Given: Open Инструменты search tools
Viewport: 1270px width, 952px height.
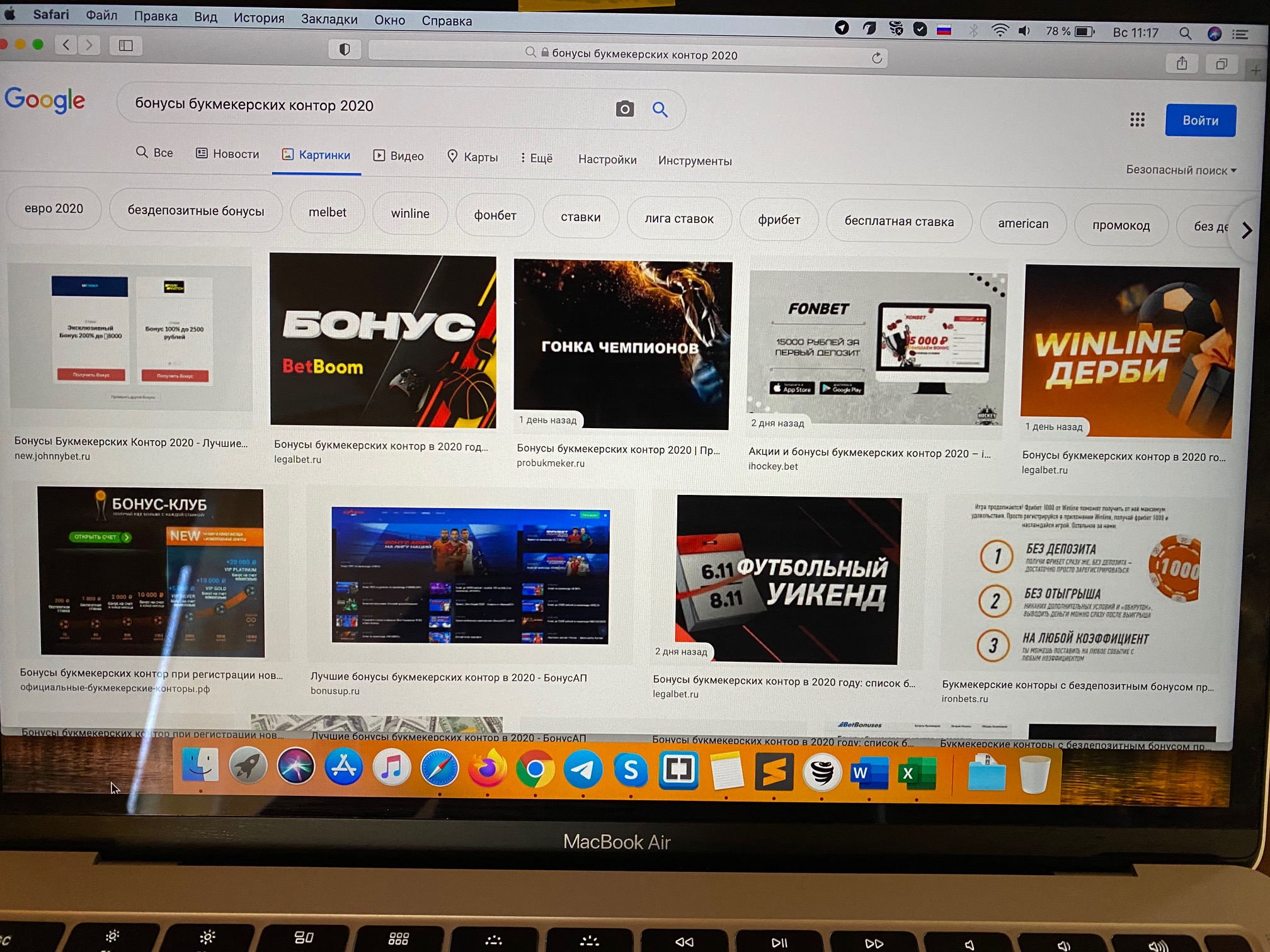Looking at the screenshot, I should pos(695,161).
